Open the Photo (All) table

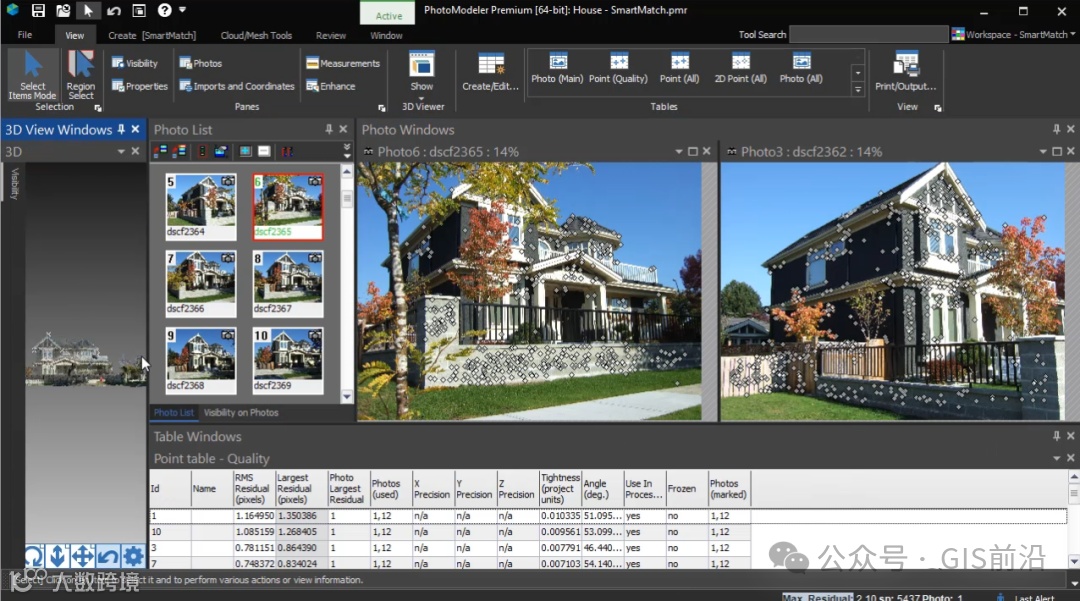tap(801, 68)
